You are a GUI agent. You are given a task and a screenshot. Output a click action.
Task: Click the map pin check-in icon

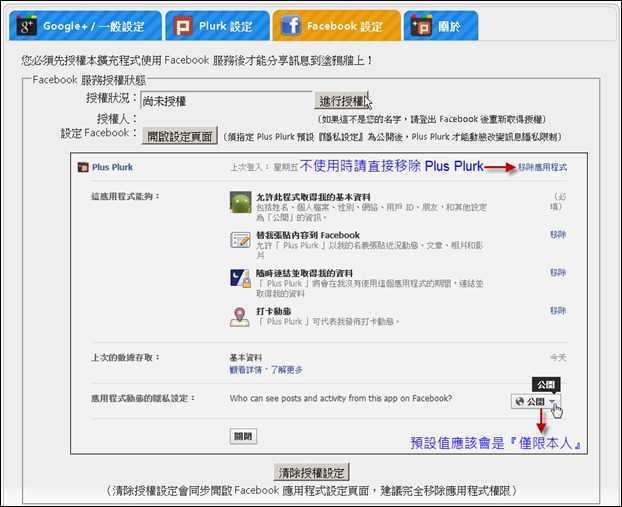240,317
